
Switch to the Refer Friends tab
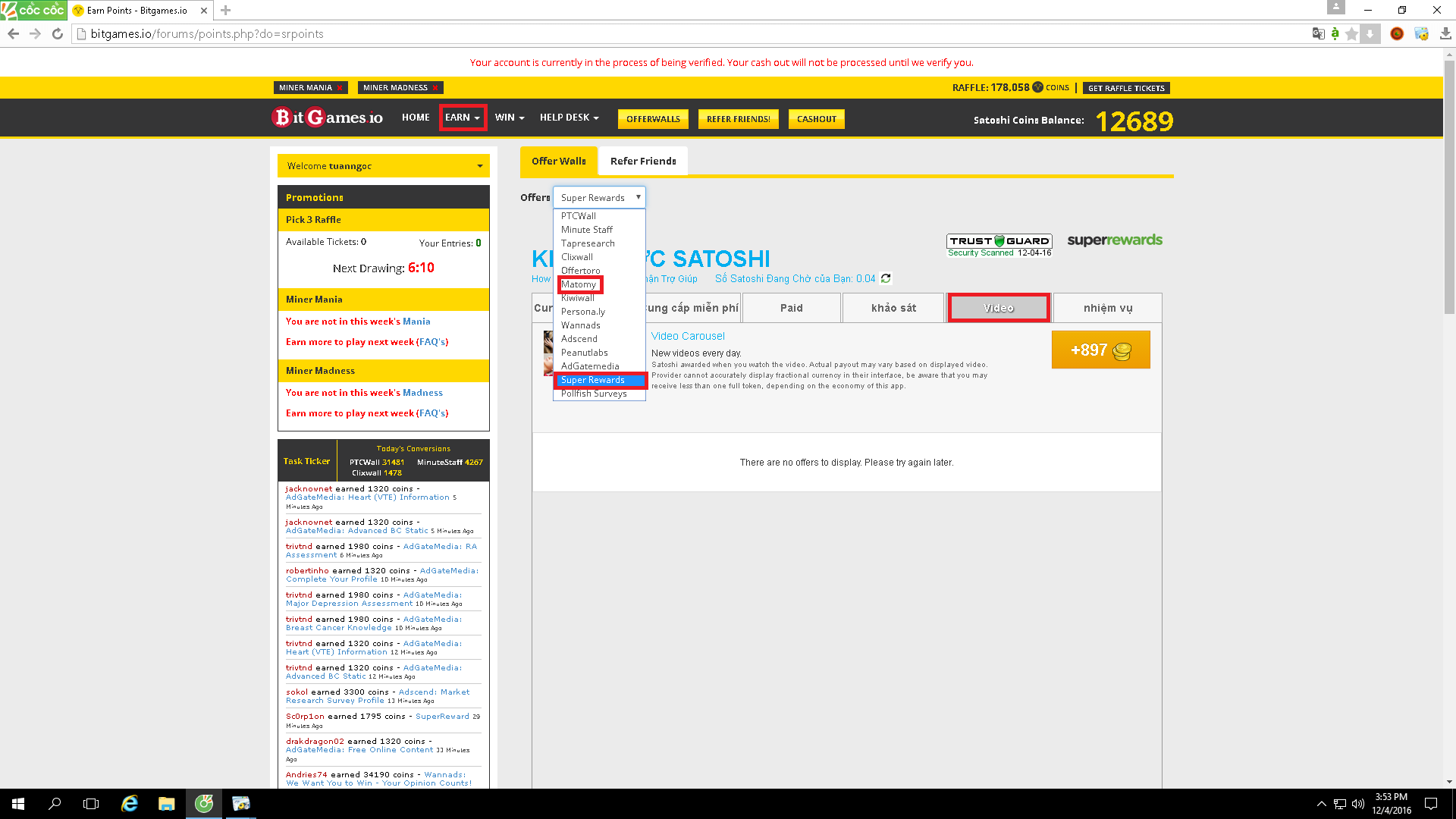pos(642,161)
